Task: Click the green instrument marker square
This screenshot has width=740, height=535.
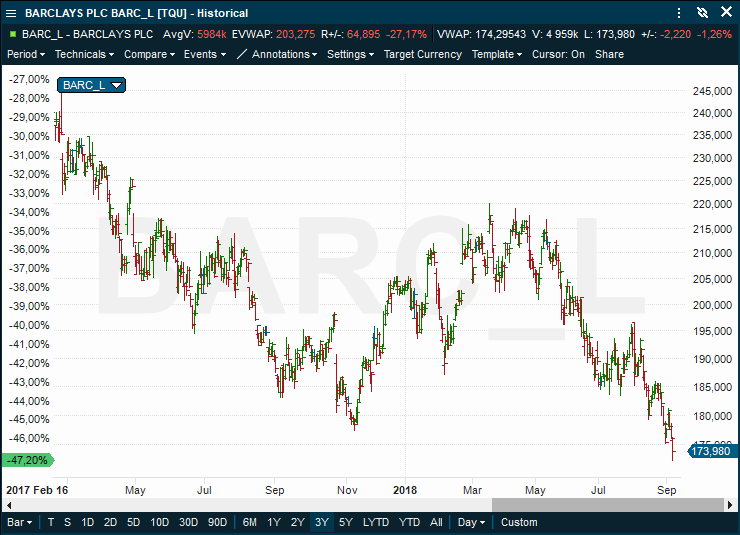Action: point(13,34)
